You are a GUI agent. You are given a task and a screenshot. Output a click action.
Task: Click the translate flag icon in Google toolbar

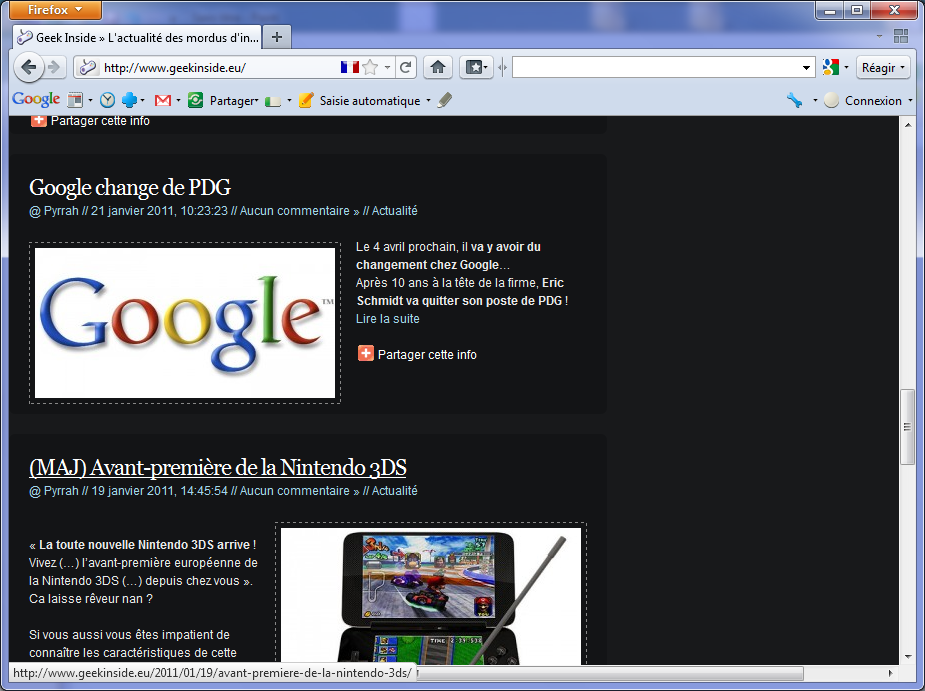click(273, 101)
